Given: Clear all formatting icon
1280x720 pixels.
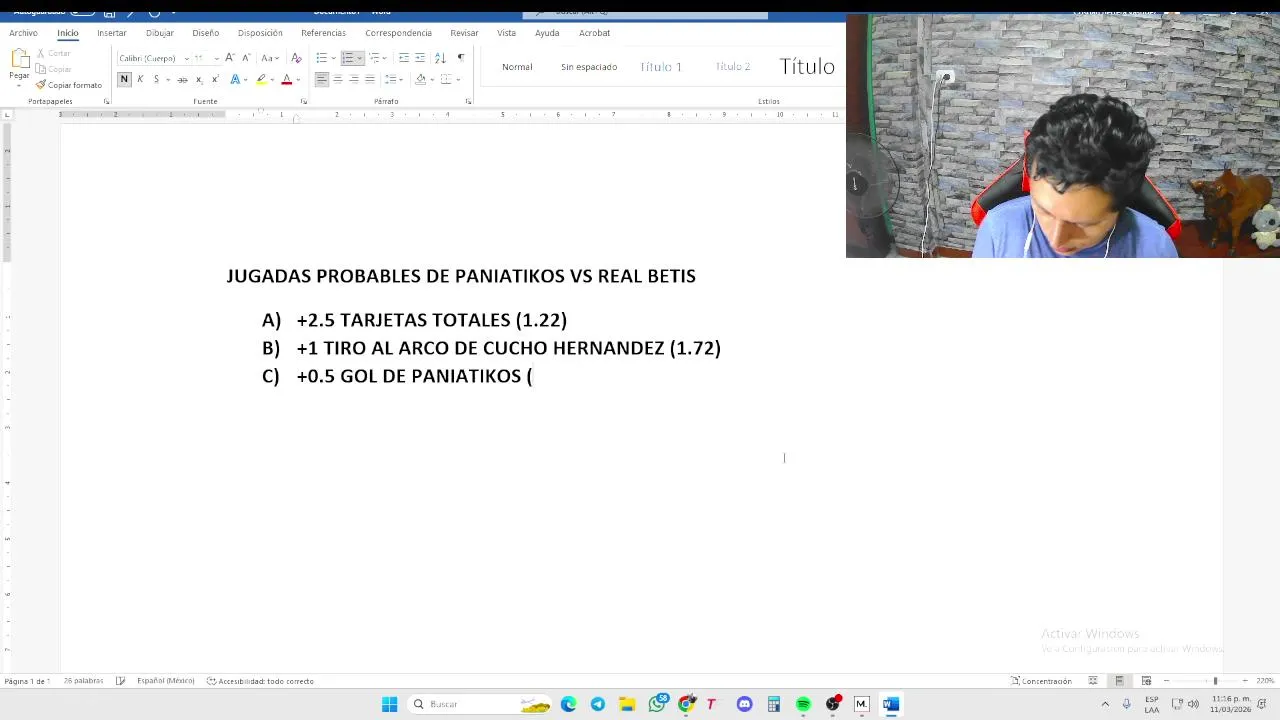Looking at the screenshot, I should click(x=296, y=58).
